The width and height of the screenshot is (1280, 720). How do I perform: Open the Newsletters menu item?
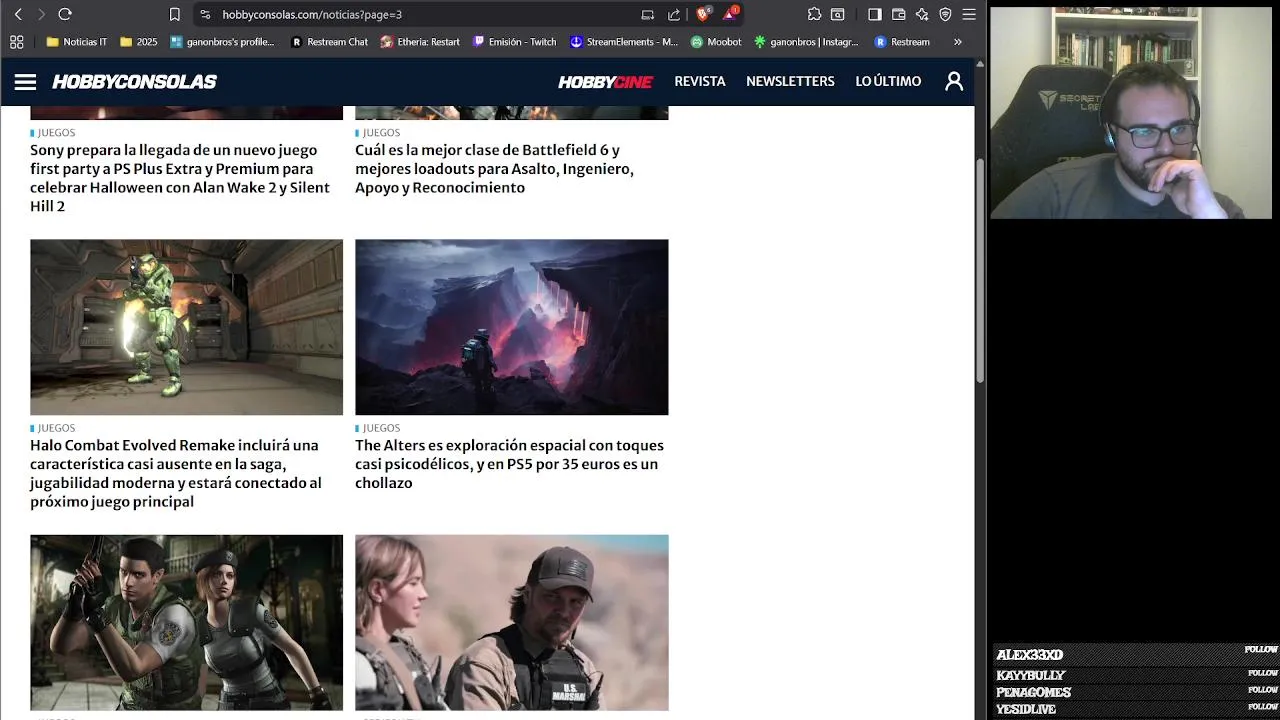point(790,81)
